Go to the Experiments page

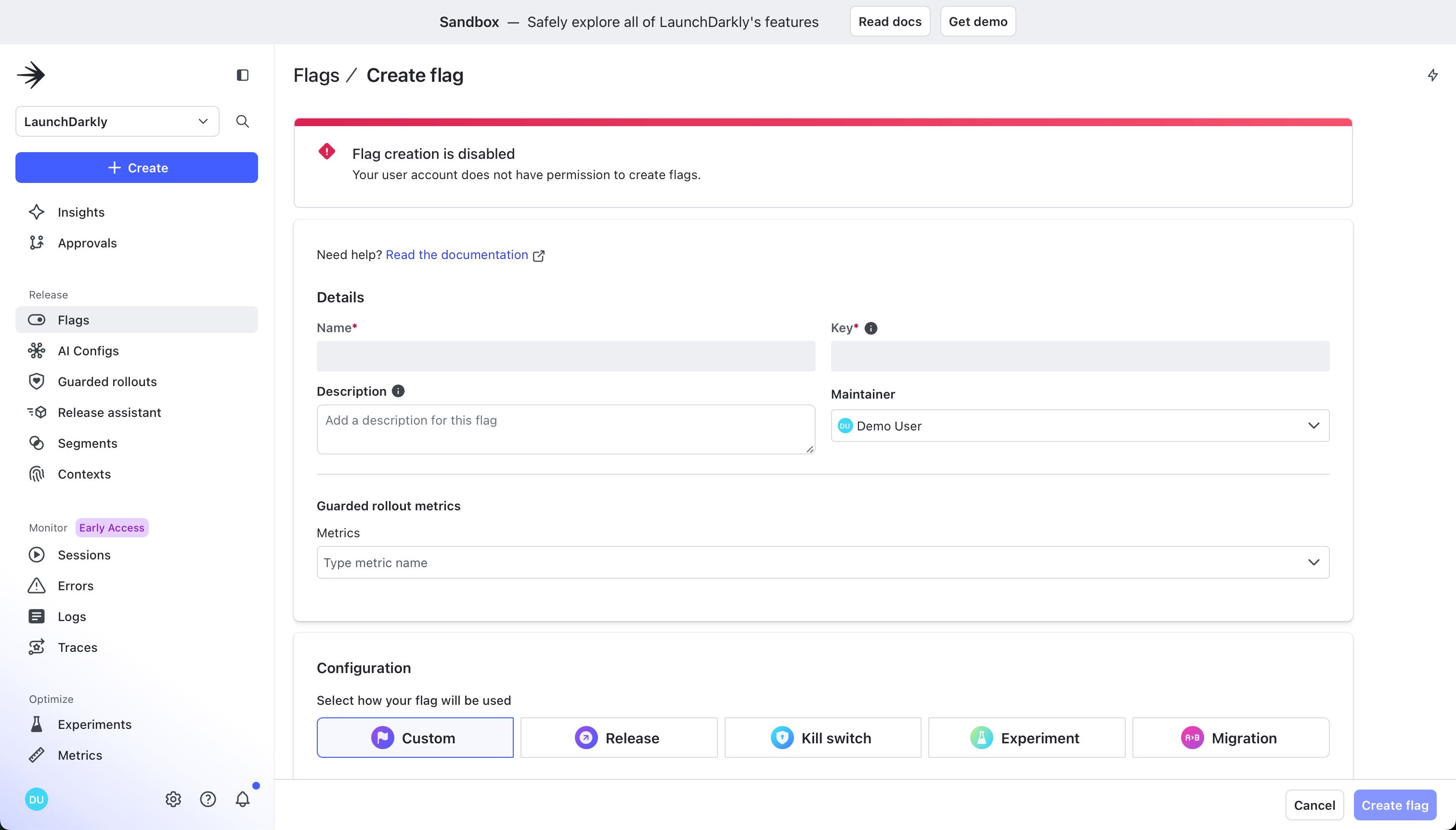137,724
